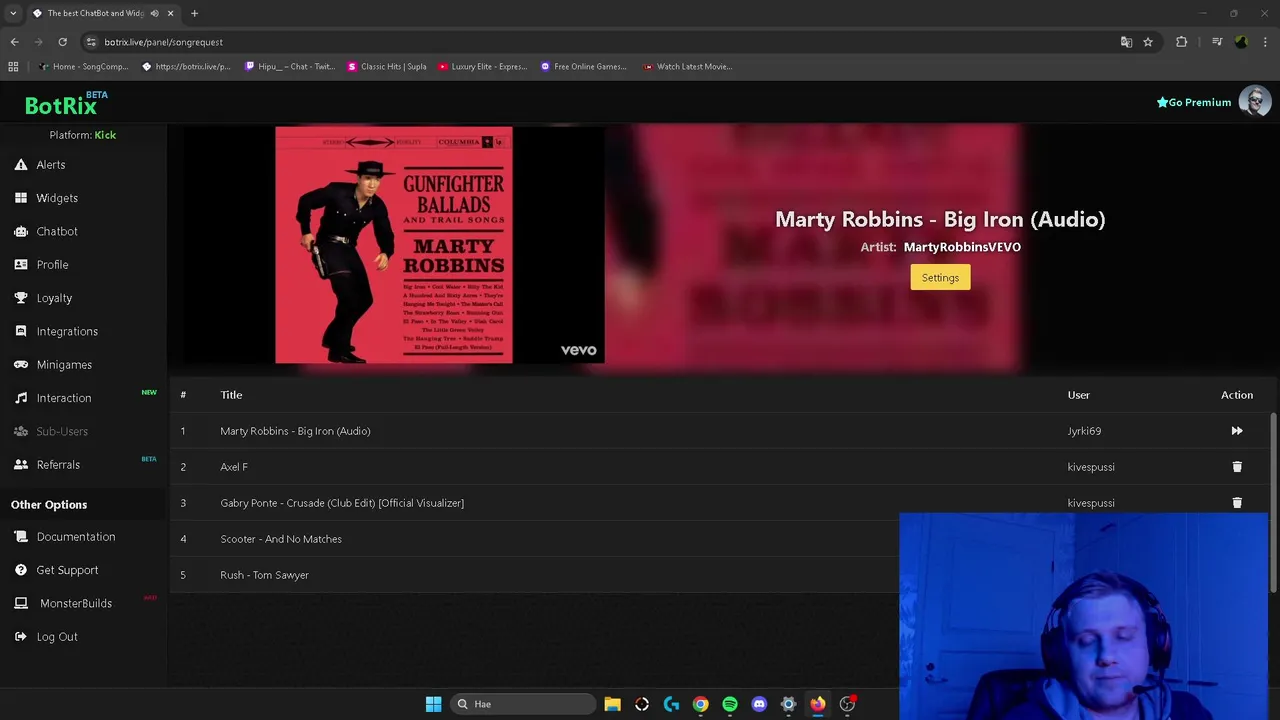The image size is (1280, 720).
Task: Open Integrations in the sidebar
Action: 67,331
